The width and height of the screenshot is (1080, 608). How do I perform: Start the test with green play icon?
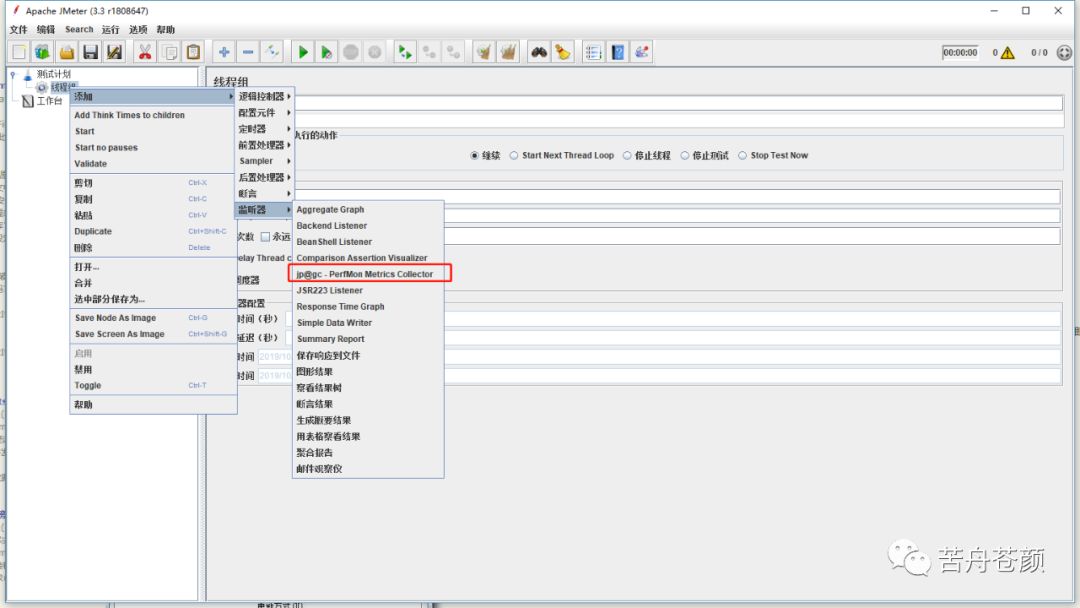302,52
